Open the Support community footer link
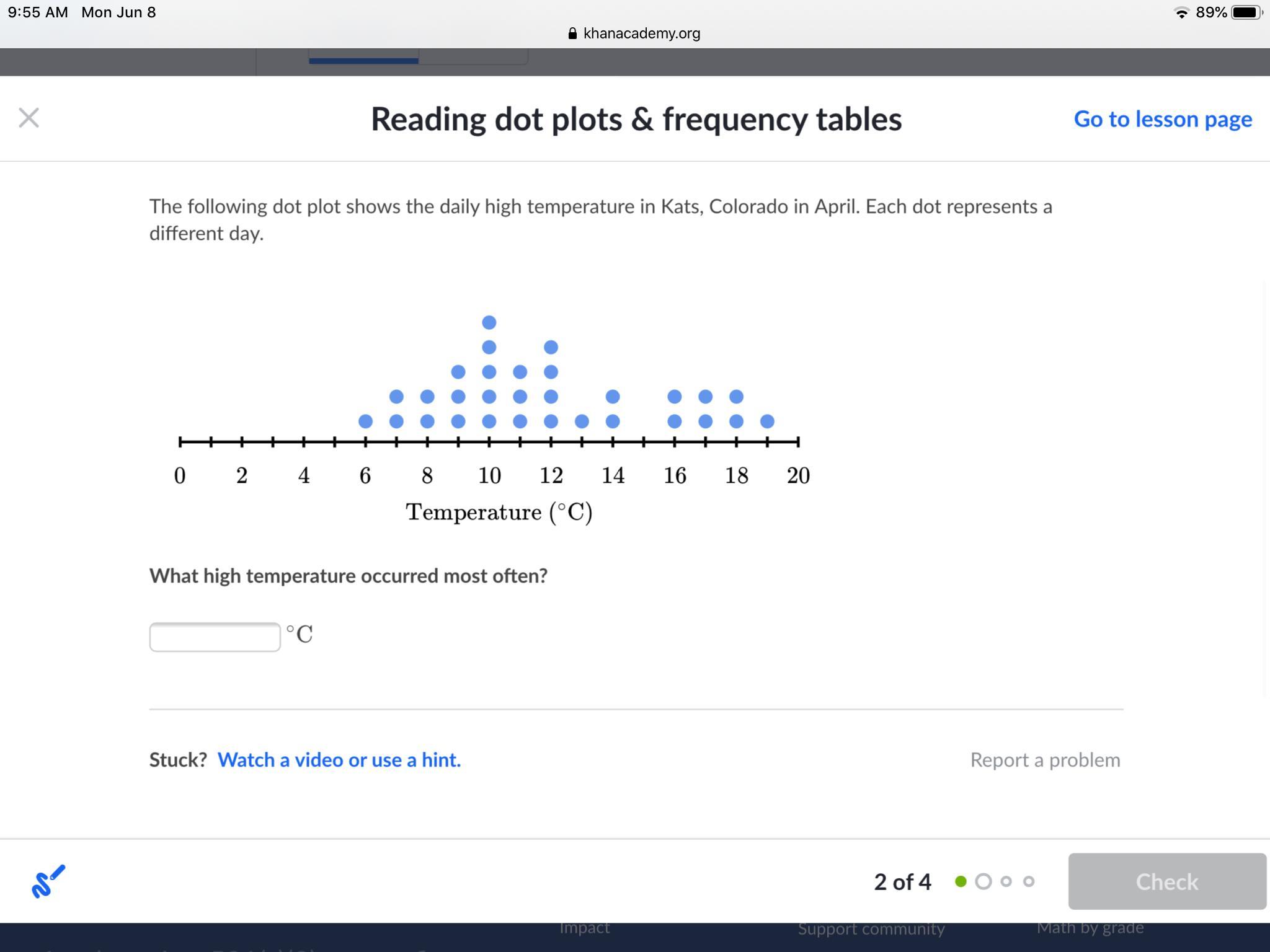This screenshot has height=952, width=1270. tap(871, 928)
